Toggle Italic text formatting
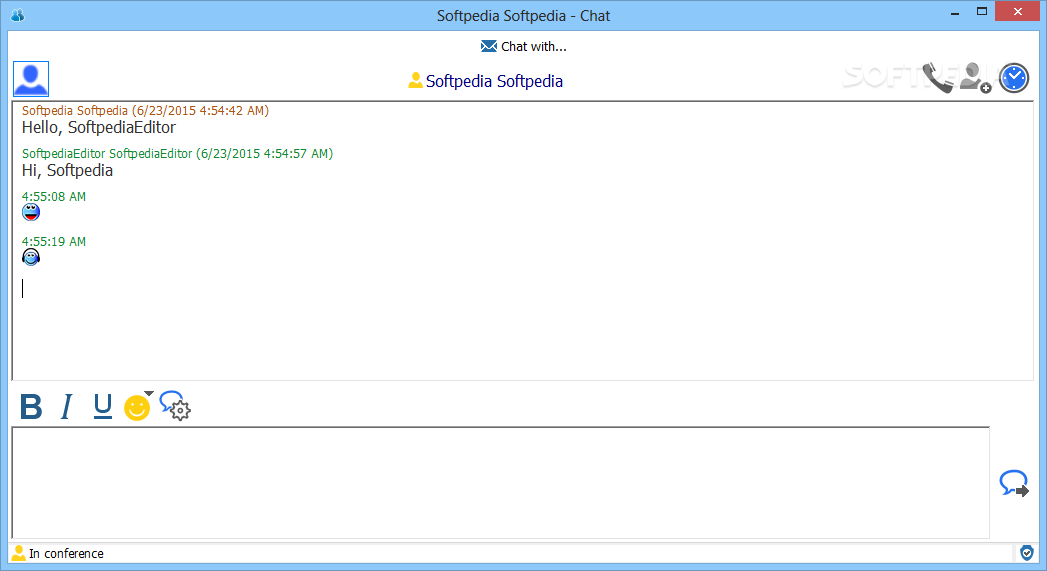The image size is (1047, 571). coord(66,407)
